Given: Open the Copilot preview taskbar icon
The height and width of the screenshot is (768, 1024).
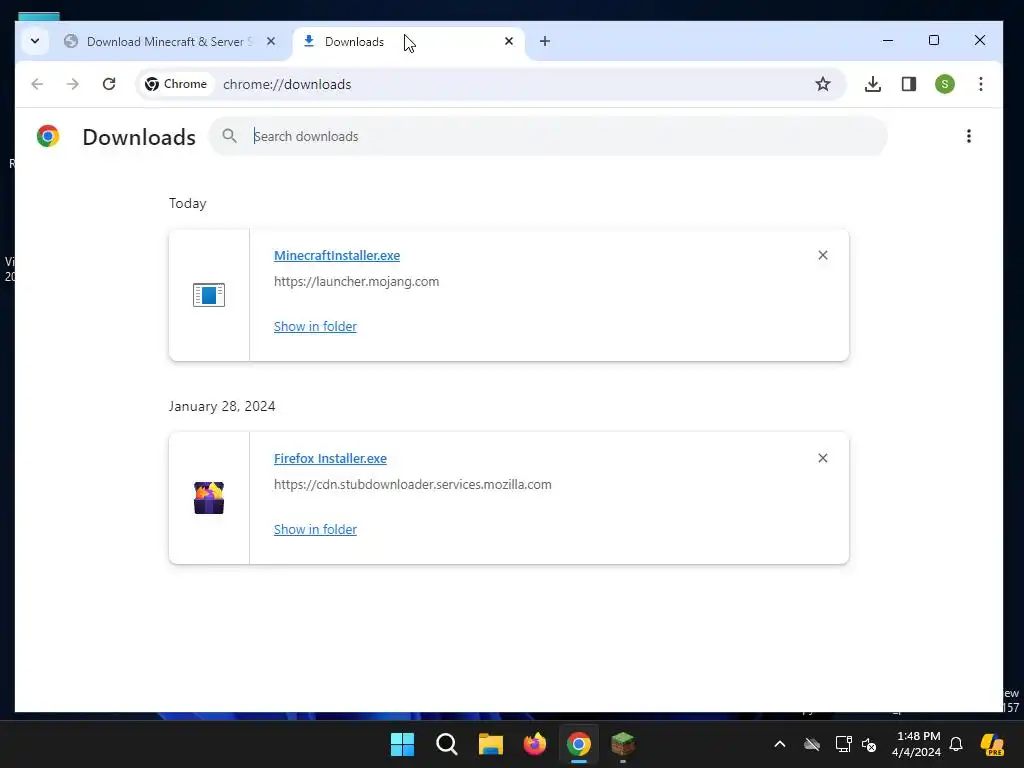Looking at the screenshot, I should 993,744.
